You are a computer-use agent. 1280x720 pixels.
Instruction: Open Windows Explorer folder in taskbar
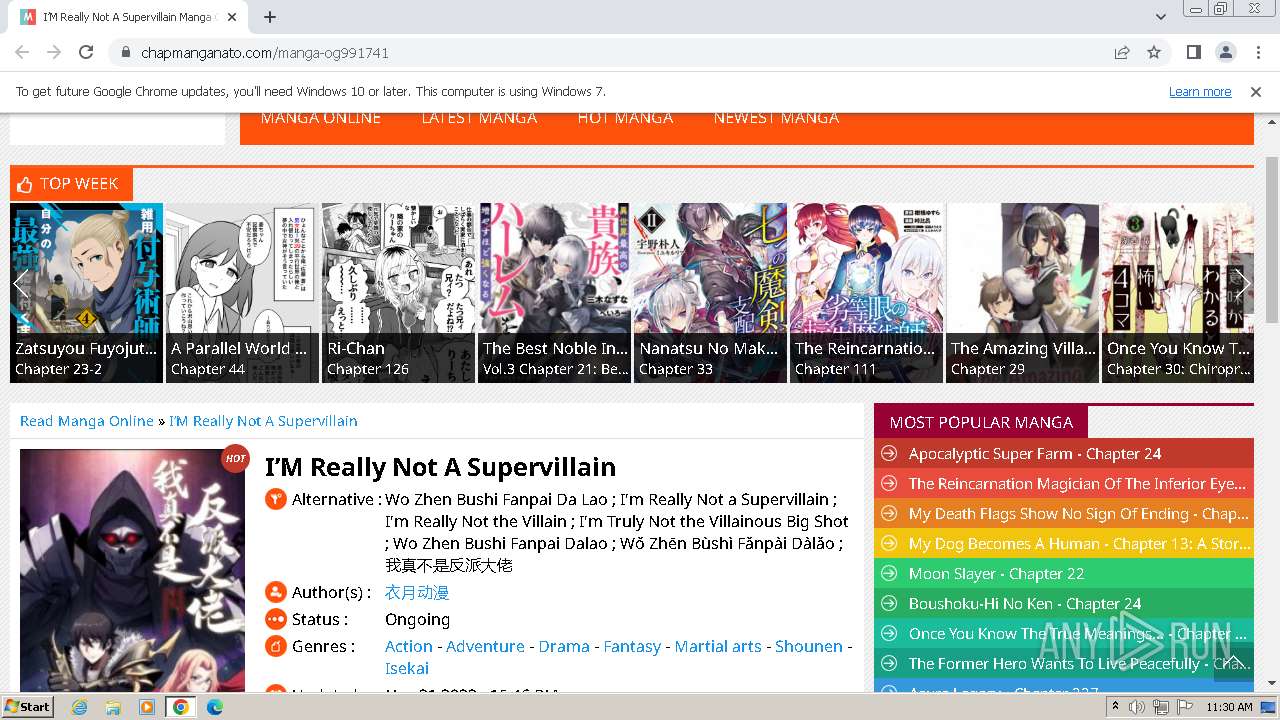(x=114, y=706)
